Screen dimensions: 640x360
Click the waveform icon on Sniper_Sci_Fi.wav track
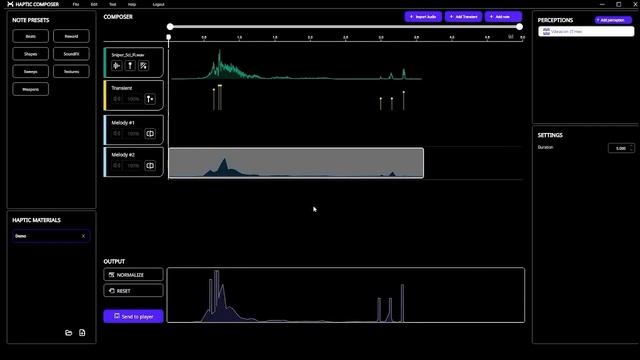coord(117,66)
